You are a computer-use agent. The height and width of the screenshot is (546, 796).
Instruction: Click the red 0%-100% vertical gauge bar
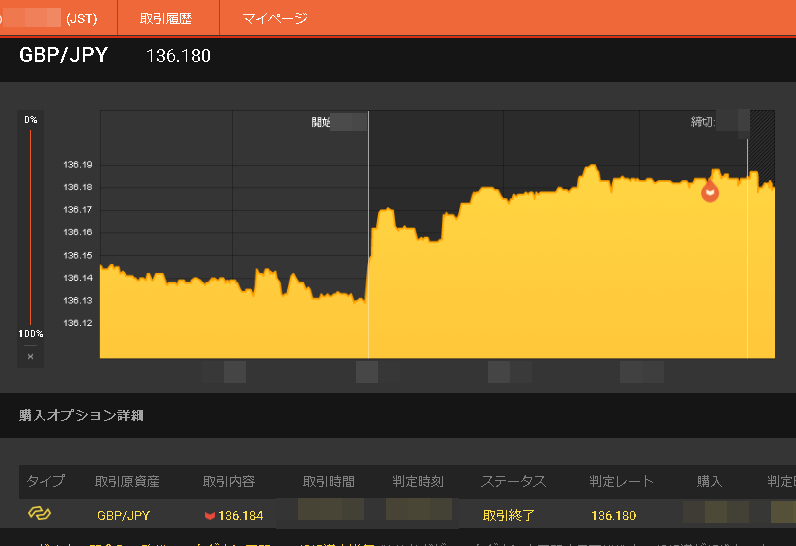(x=30, y=227)
